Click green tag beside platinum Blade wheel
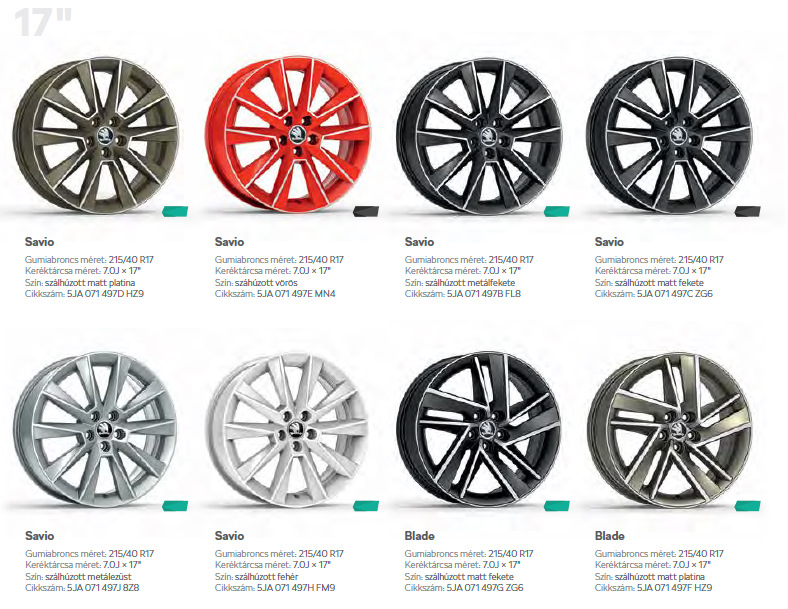 tap(747, 506)
